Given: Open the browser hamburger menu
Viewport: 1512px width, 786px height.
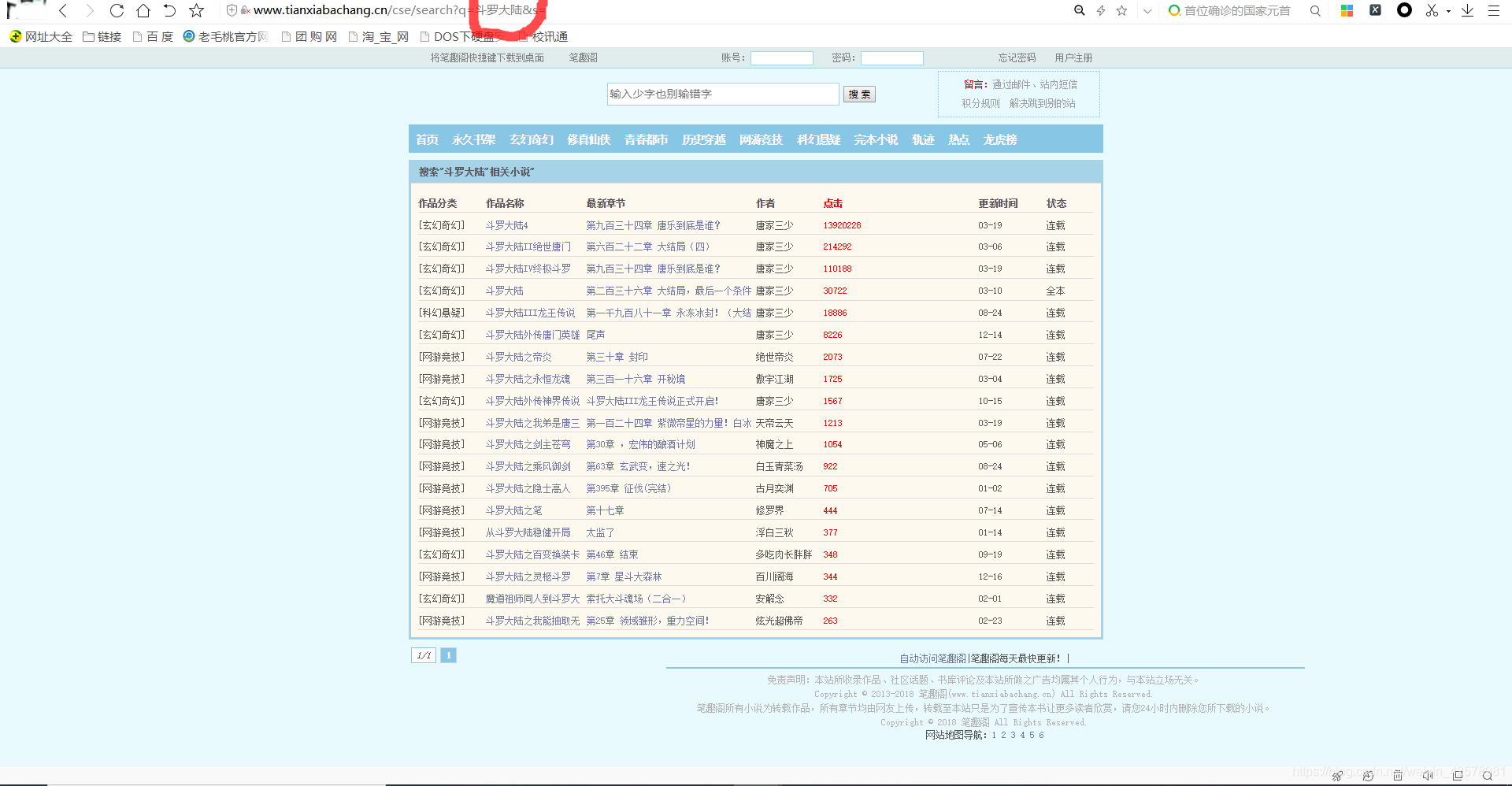Looking at the screenshot, I should (x=1494, y=11).
